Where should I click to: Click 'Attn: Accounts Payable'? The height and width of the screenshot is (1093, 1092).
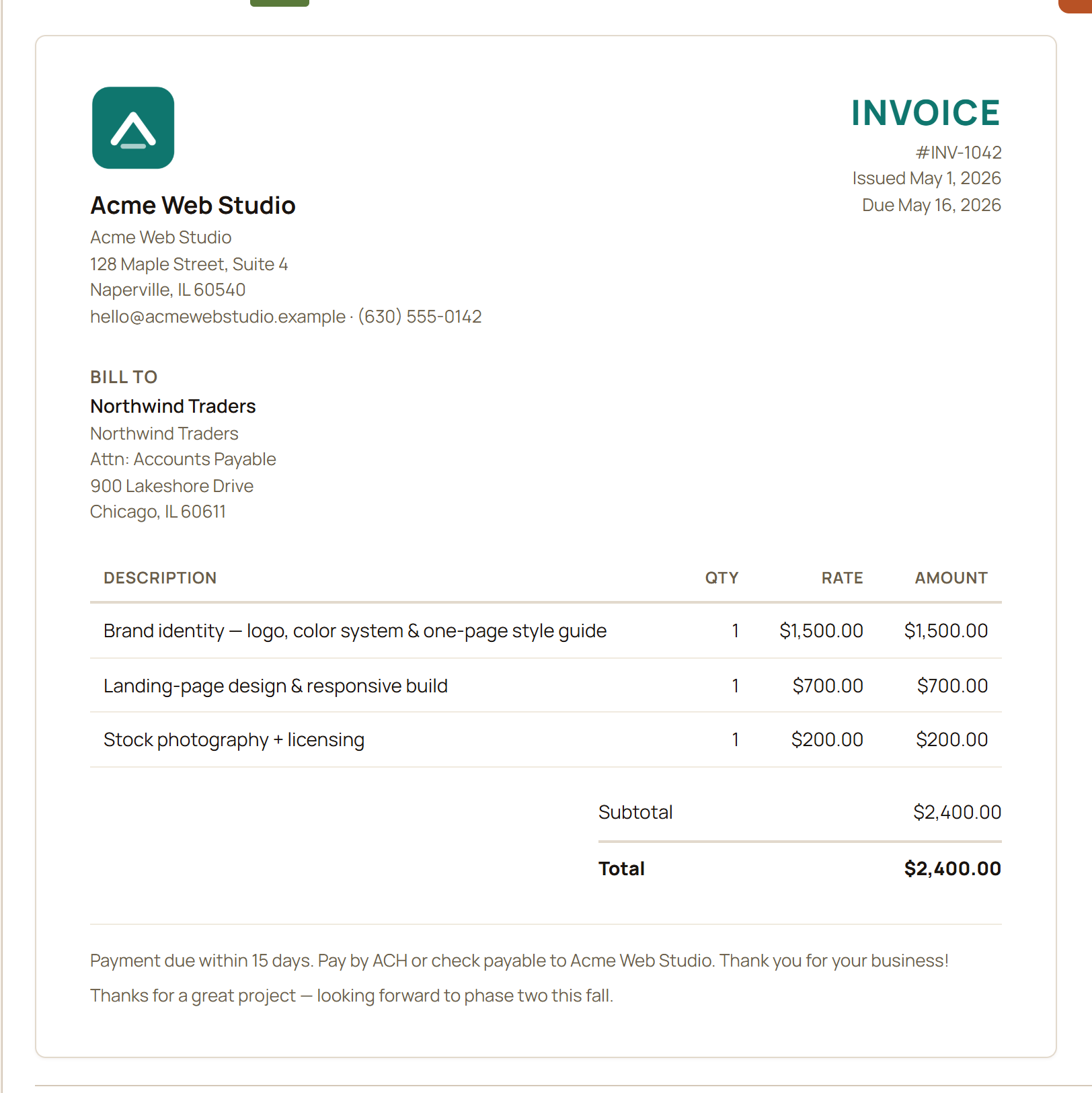pos(183,459)
